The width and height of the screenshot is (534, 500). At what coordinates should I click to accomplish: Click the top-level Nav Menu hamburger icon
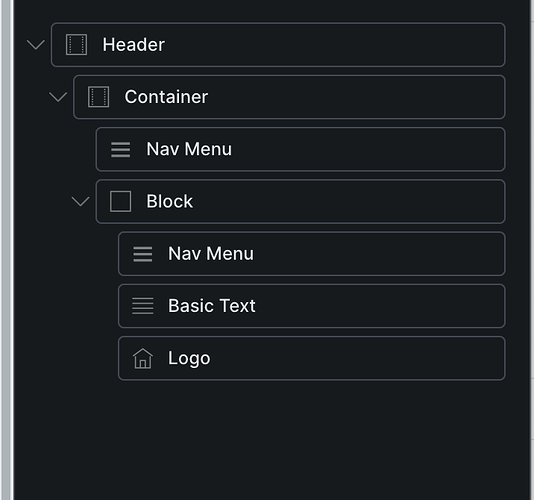pyautogui.click(x=121, y=150)
